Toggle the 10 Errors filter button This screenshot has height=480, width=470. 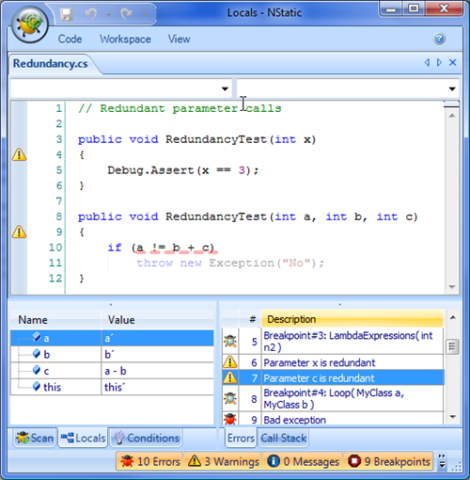150,461
